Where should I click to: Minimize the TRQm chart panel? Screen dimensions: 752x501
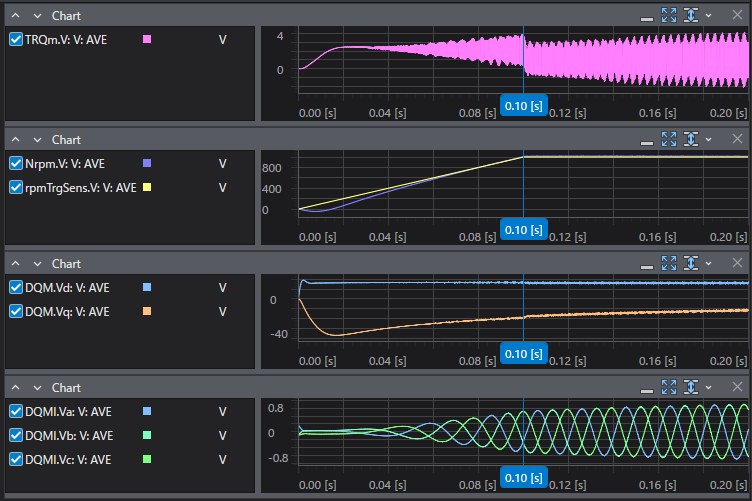(x=646, y=19)
